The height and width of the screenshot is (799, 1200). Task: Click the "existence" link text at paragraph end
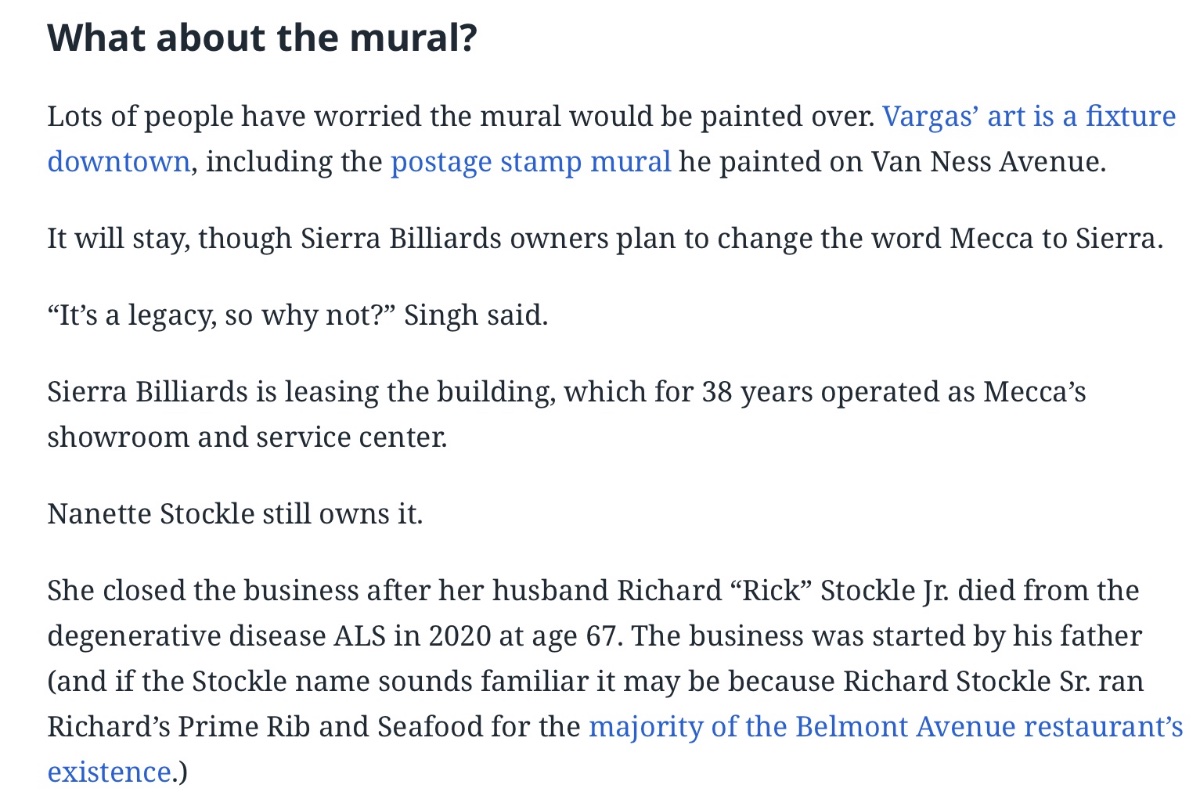click(x=108, y=772)
